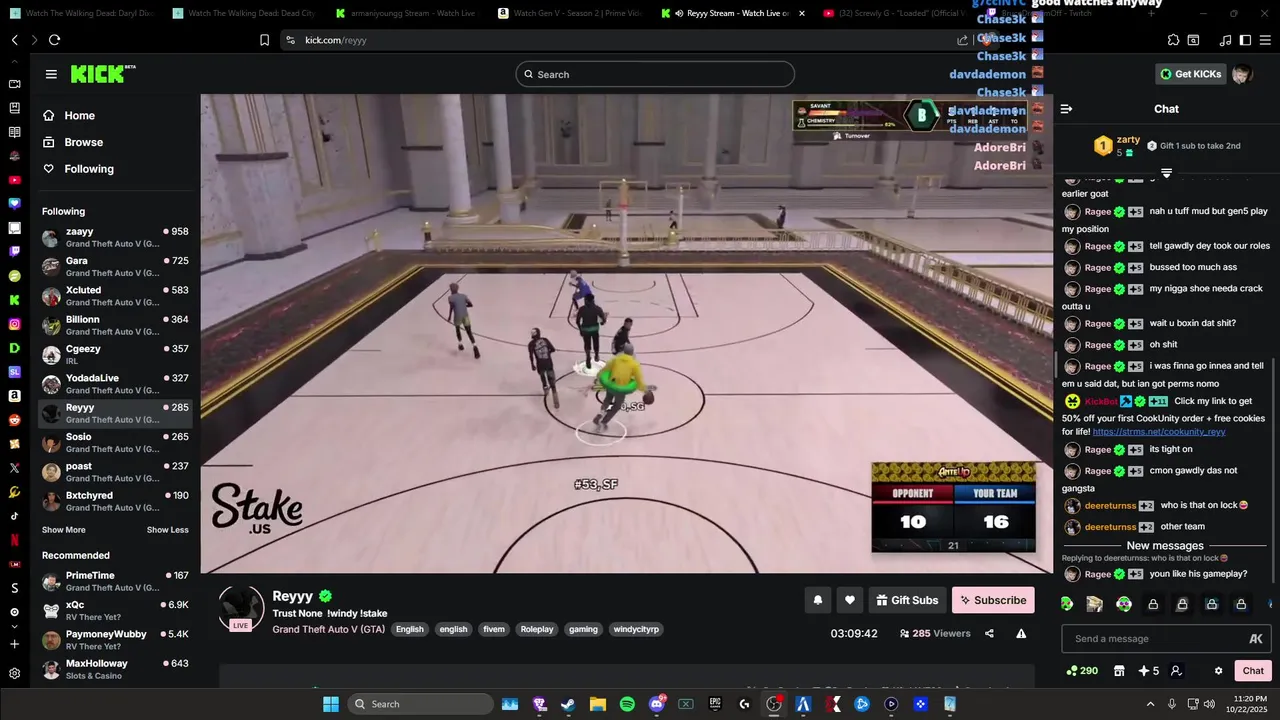Open Epic Games launcher in taskbar

point(715,704)
